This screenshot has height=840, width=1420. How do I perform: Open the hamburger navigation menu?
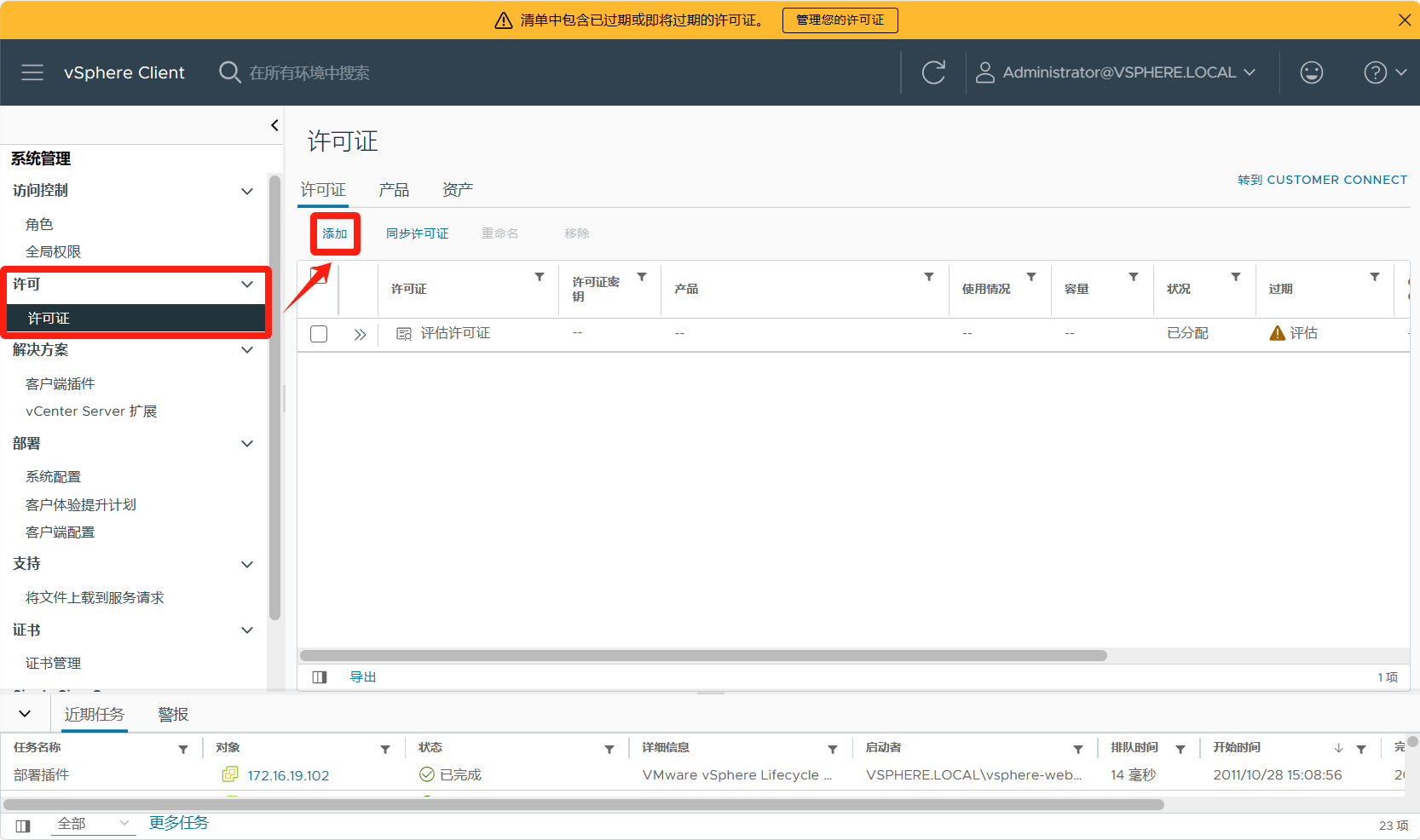[x=32, y=72]
